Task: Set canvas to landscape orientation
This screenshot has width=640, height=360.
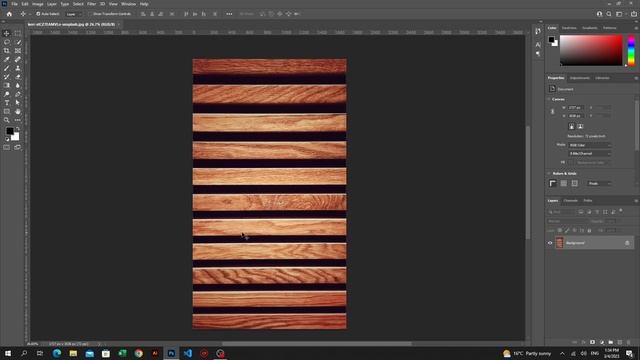Action: (x=580, y=127)
